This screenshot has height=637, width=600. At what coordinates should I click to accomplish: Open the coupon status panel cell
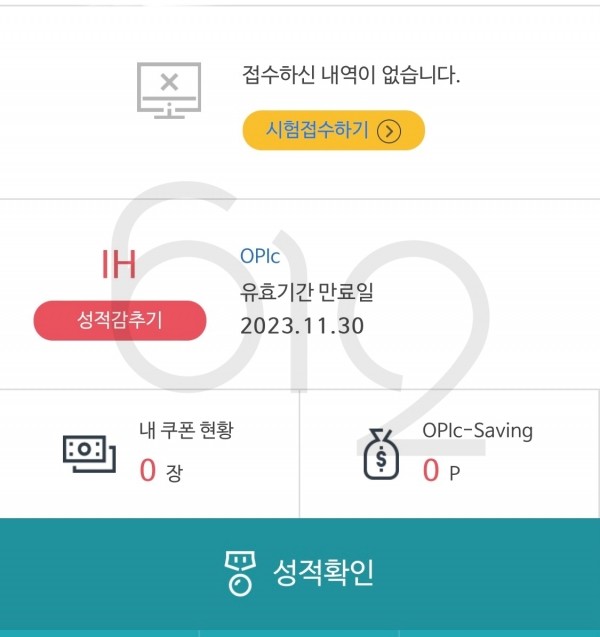[x=149, y=453]
